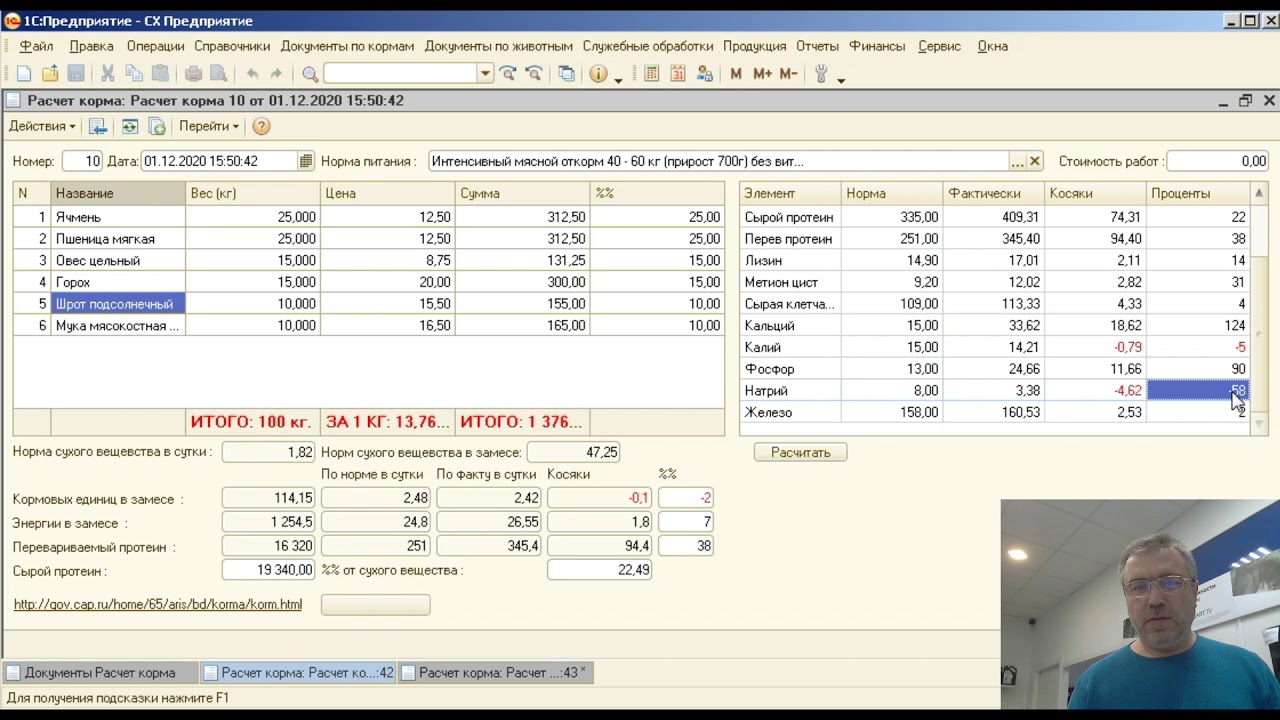Click the Help info toolbar icon
The height and width of the screenshot is (720, 1280).
[x=599, y=74]
